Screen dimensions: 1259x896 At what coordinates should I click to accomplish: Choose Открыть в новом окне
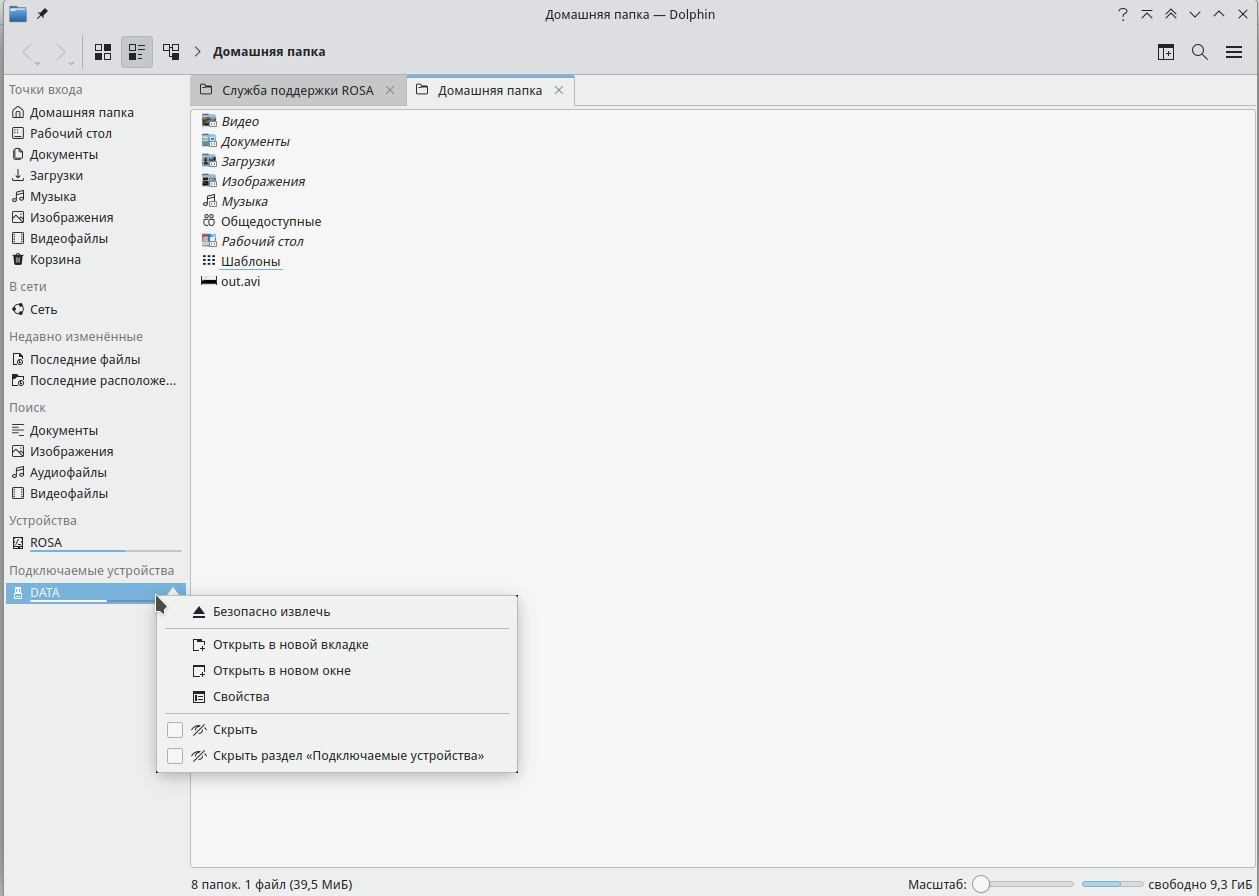pyautogui.click(x=336, y=670)
